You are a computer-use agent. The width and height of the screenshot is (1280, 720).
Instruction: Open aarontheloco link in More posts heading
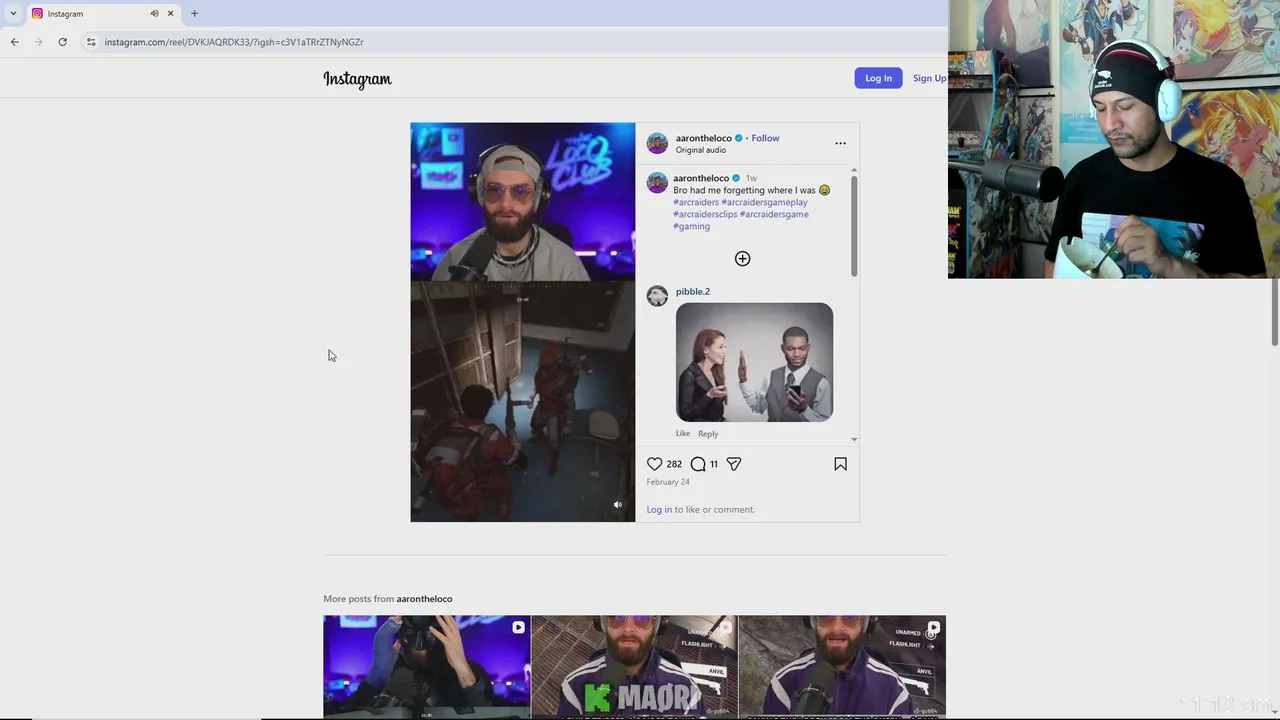coord(424,599)
